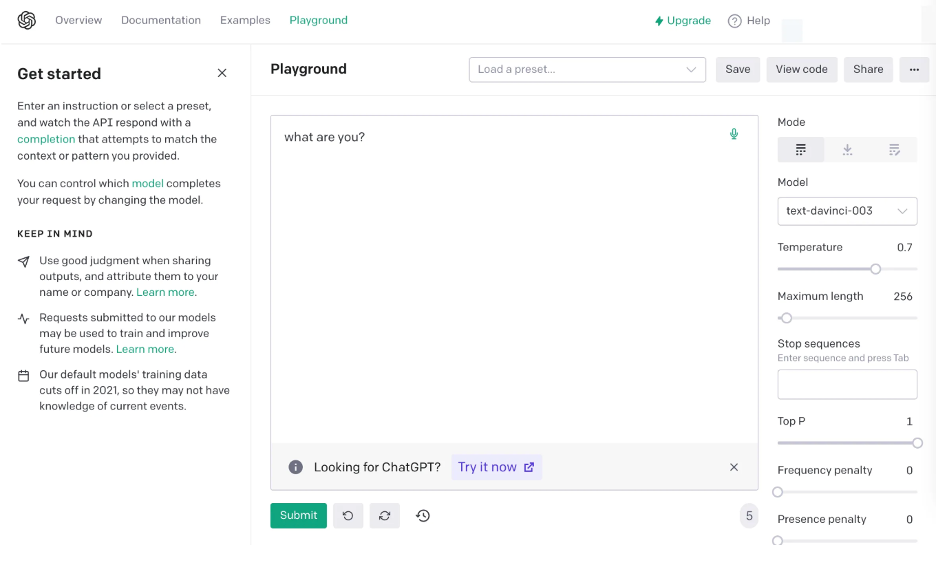Viewport: 936px width, 568px height.
Task: Click the View code button
Action: point(802,69)
